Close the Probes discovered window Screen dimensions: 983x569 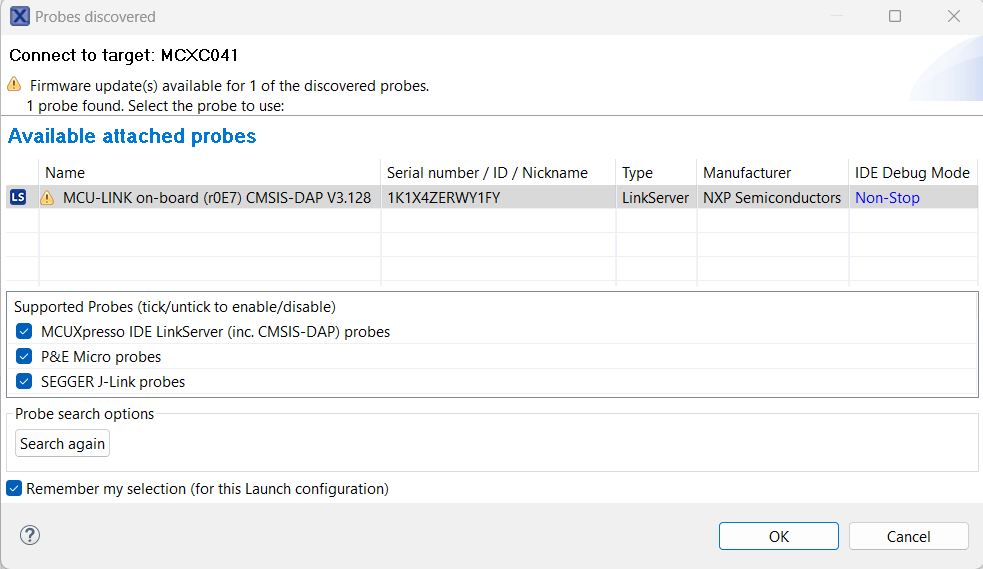[954, 17]
